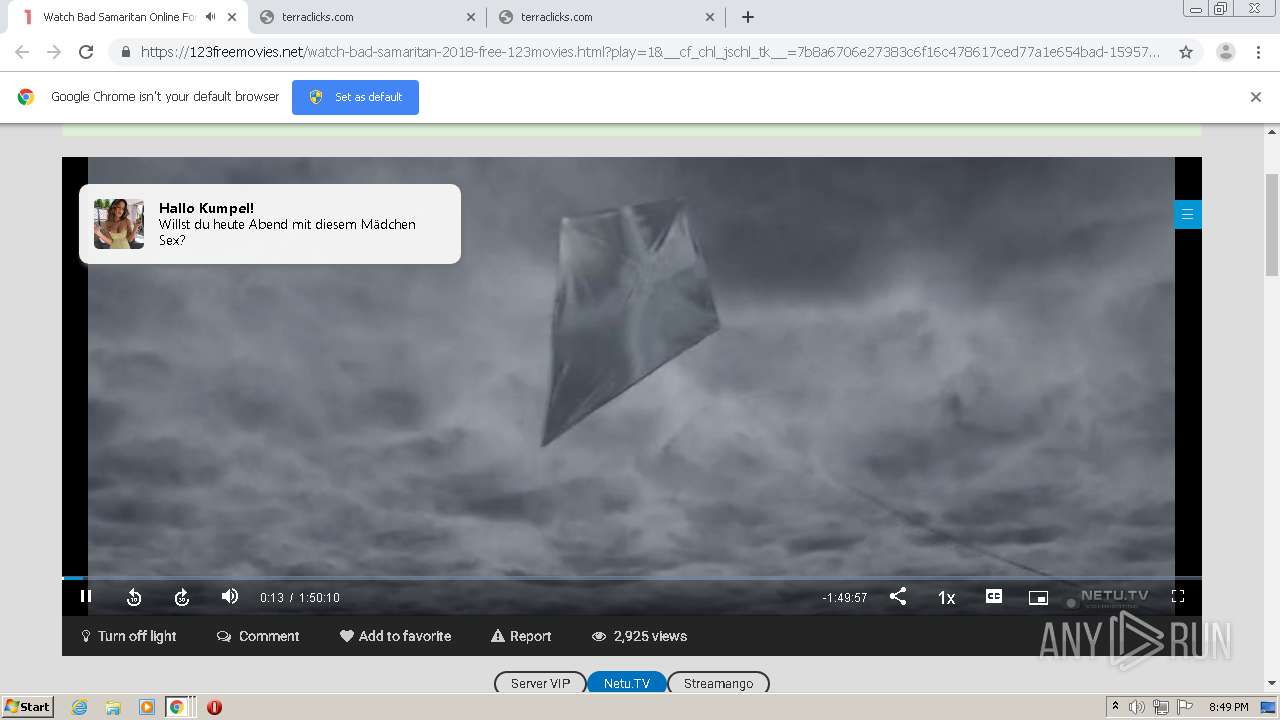
Task: Go back to the previous page
Action: click(x=22, y=52)
